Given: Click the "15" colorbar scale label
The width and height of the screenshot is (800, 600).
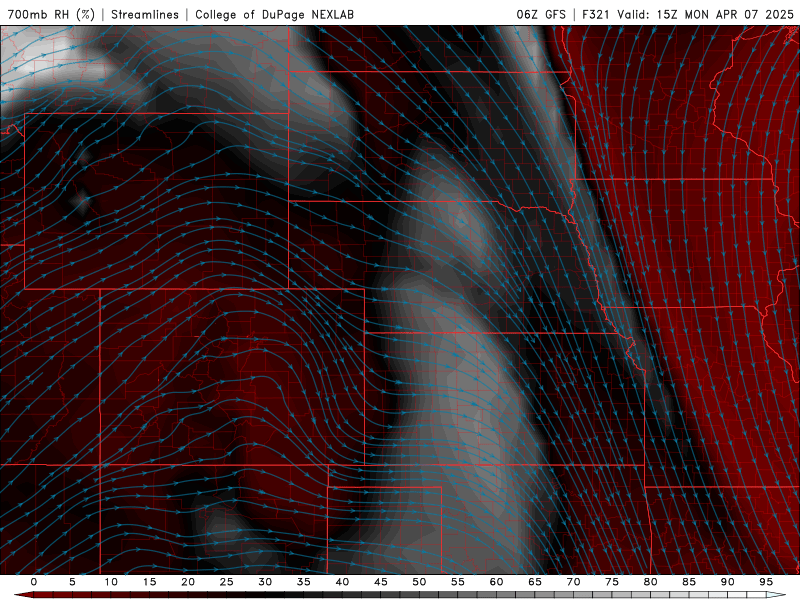Looking at the screenshot, I should [149, 582].
